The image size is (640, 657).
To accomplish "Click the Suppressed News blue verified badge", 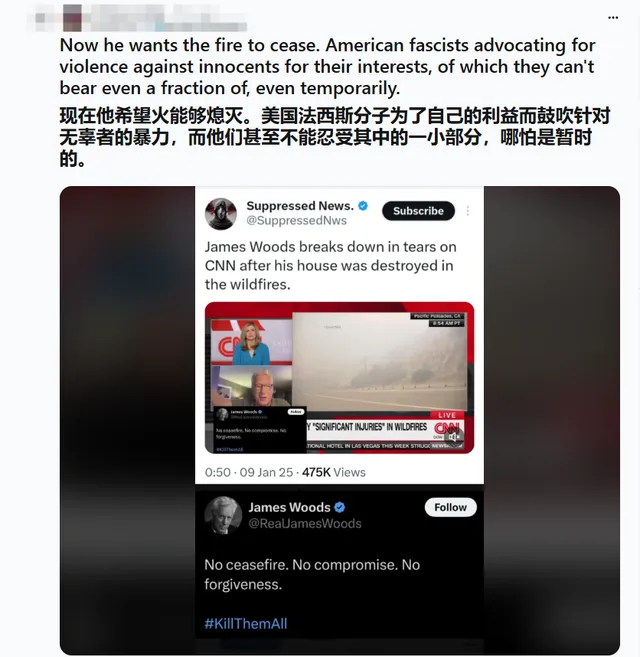I will (x=363, y=206).
